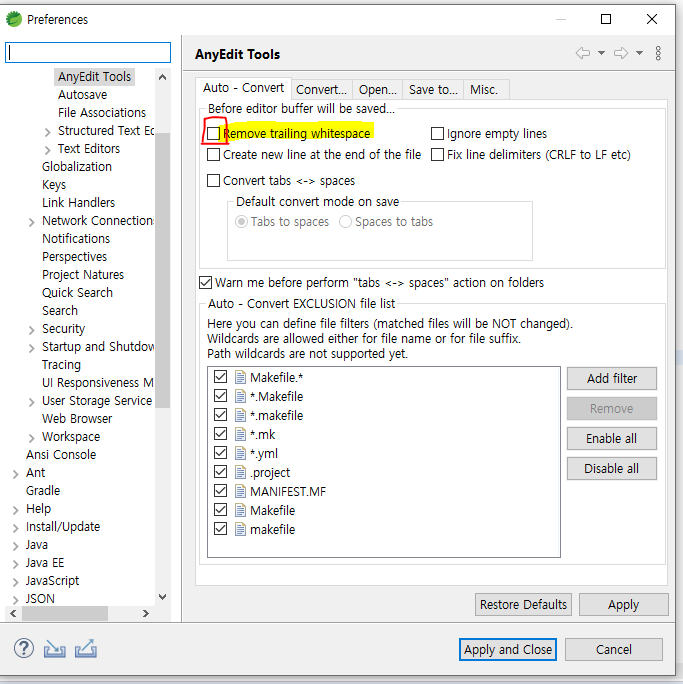The image size is (683, 684).
Task: Switch to the Open... tab
Action: click(378, 89)
